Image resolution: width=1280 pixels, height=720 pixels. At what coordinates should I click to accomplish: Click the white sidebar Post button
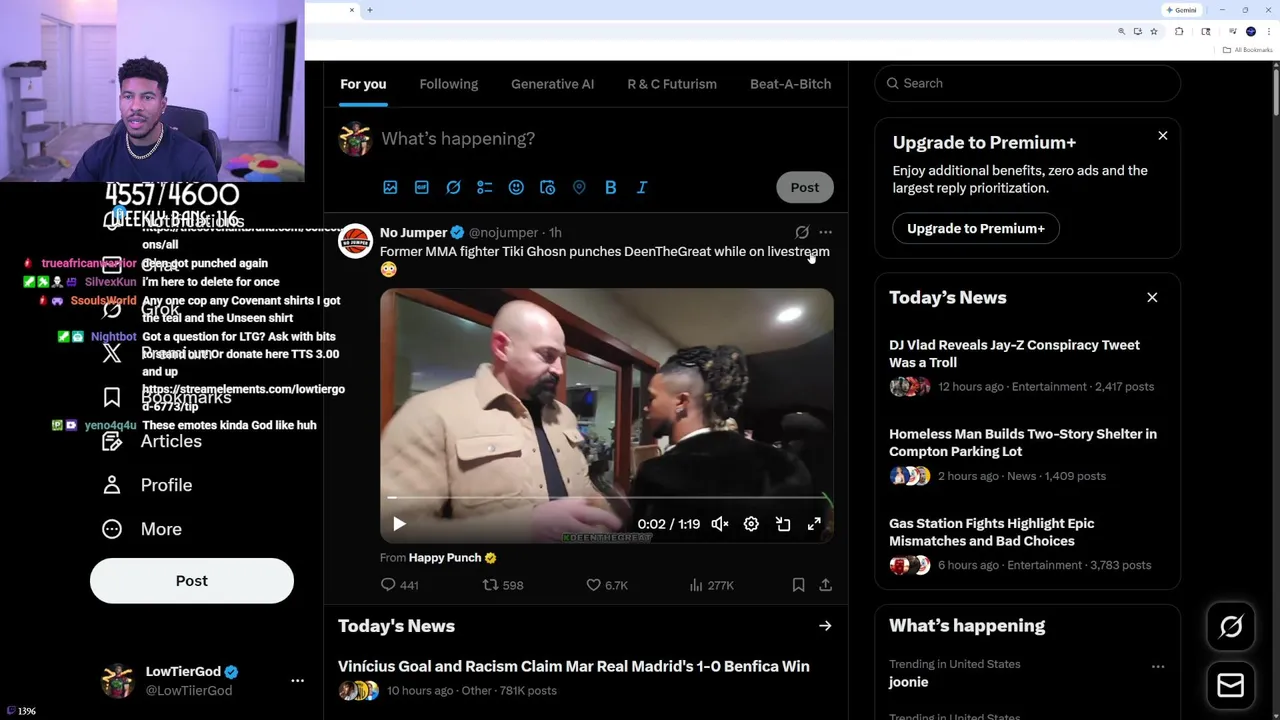point(192,581)
